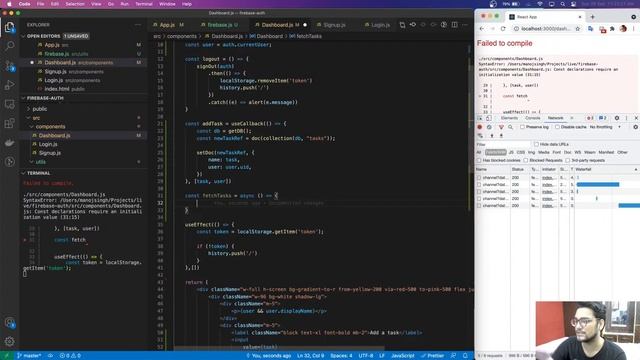The height and width of the screenshot is (360, 640).
Task: Show more DevTools tabs chevron
Action: point(571,118)
